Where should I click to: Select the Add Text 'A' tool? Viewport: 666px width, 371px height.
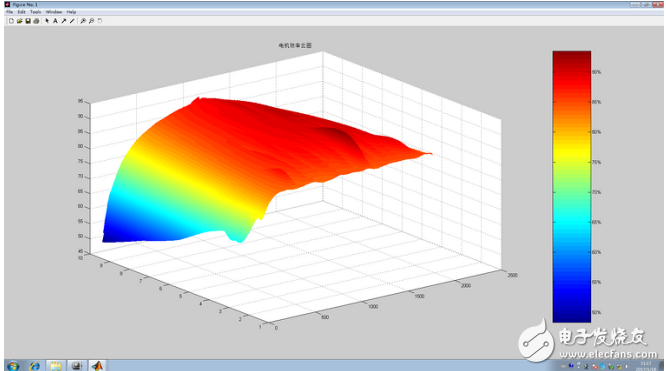coord(55,21)
